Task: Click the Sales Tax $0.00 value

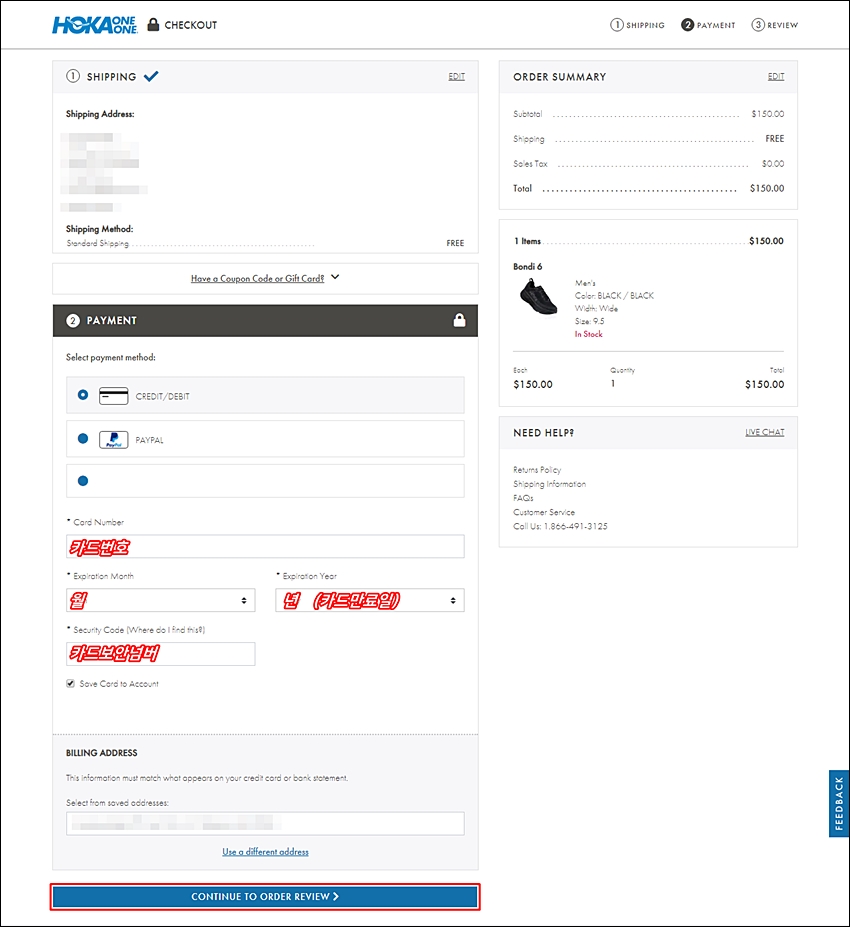Action: [773, 164]
